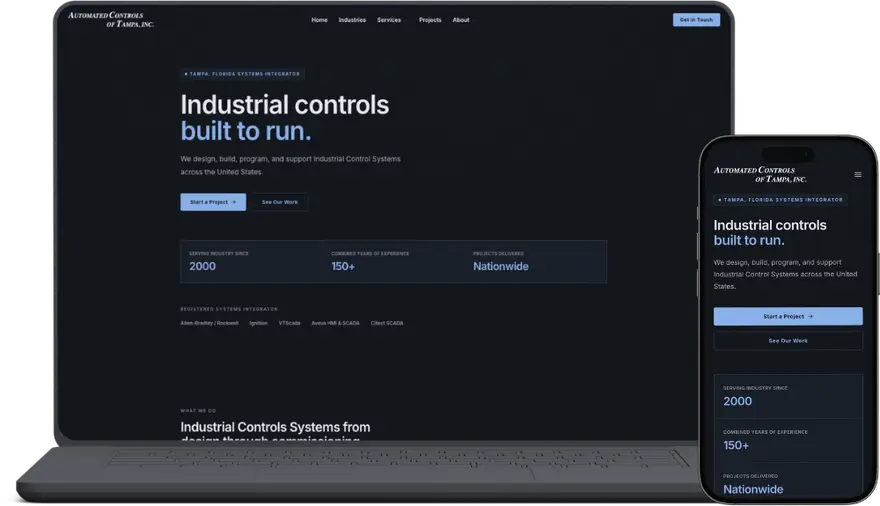Screen dimensions: 880x506
Task: Tap Start a Project on the phone
Action: 788,316
